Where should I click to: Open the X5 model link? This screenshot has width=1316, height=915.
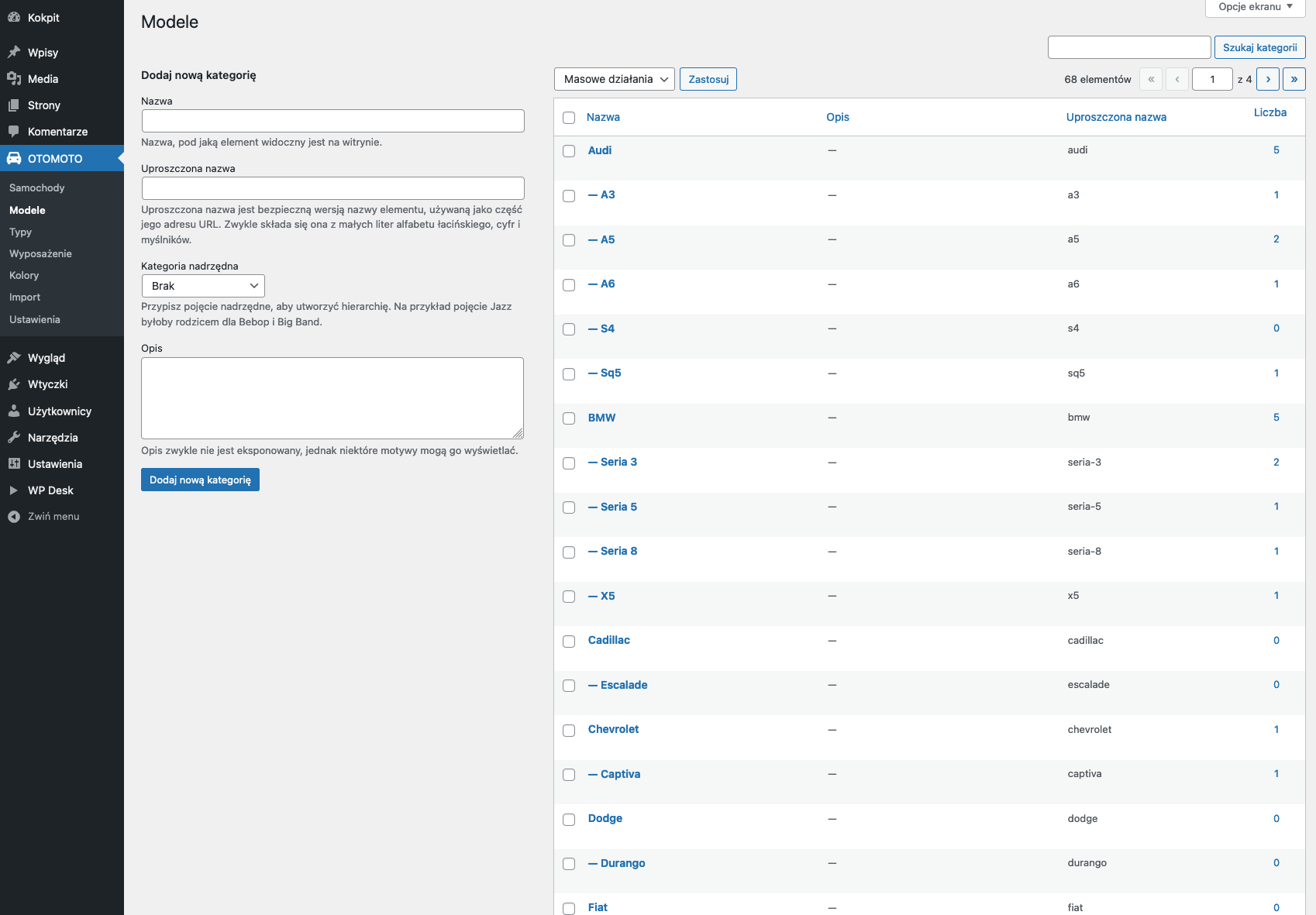(x=601, y=596)
